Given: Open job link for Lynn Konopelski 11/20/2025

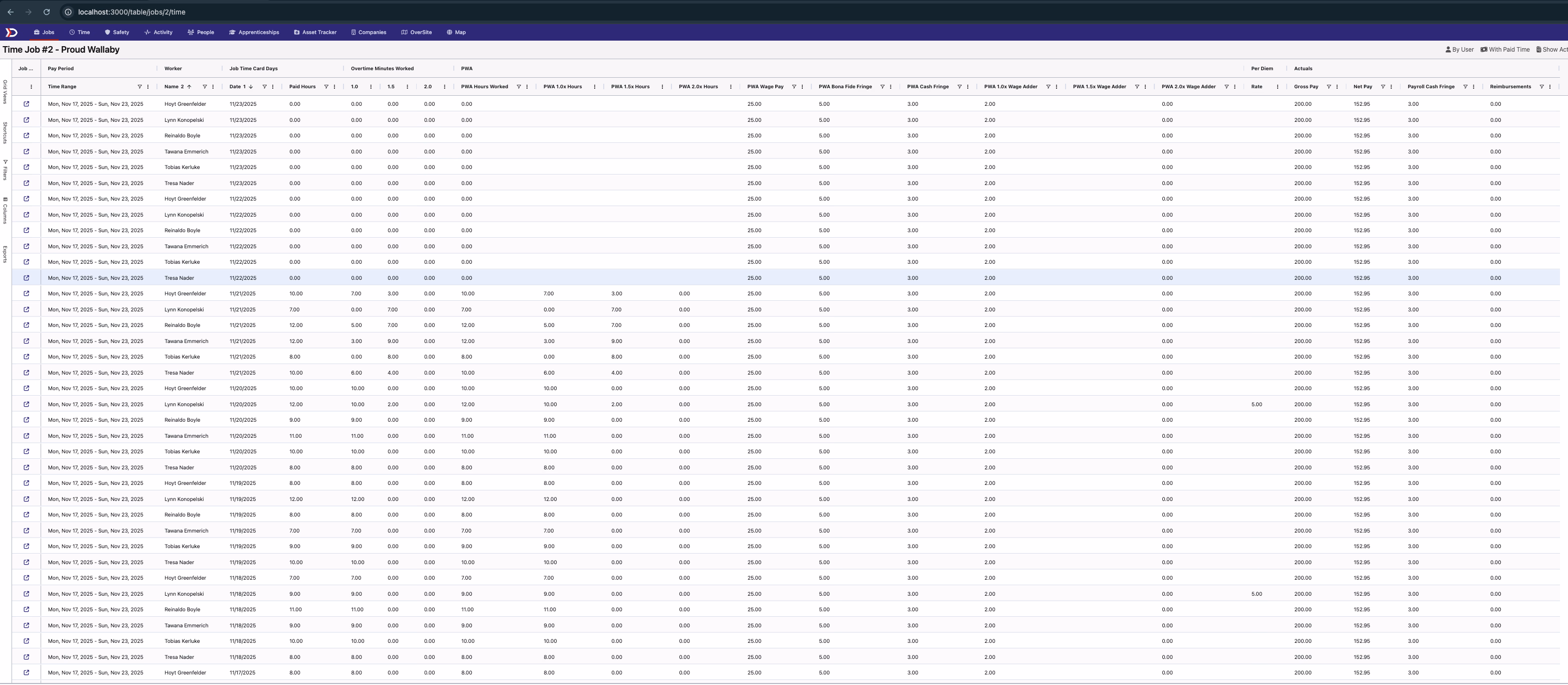Looking at the screenshot, I should pyautogui.click(x=26, y=404).
